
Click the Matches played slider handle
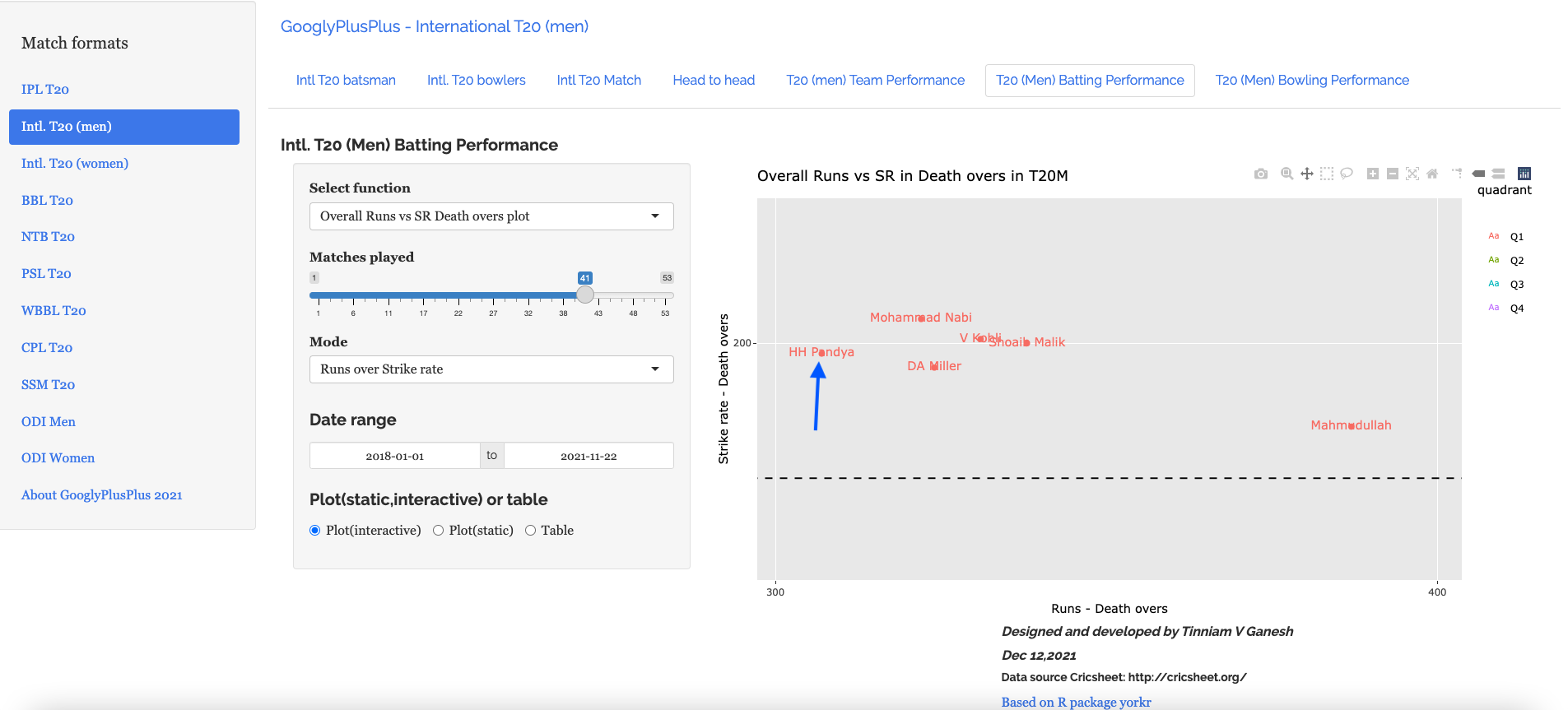pos(585,295)
